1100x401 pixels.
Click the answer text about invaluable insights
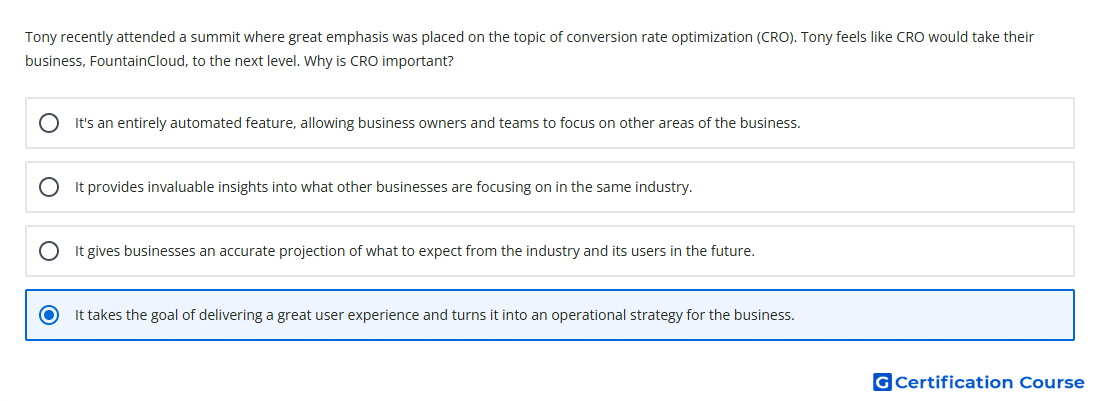pos(384,187)
